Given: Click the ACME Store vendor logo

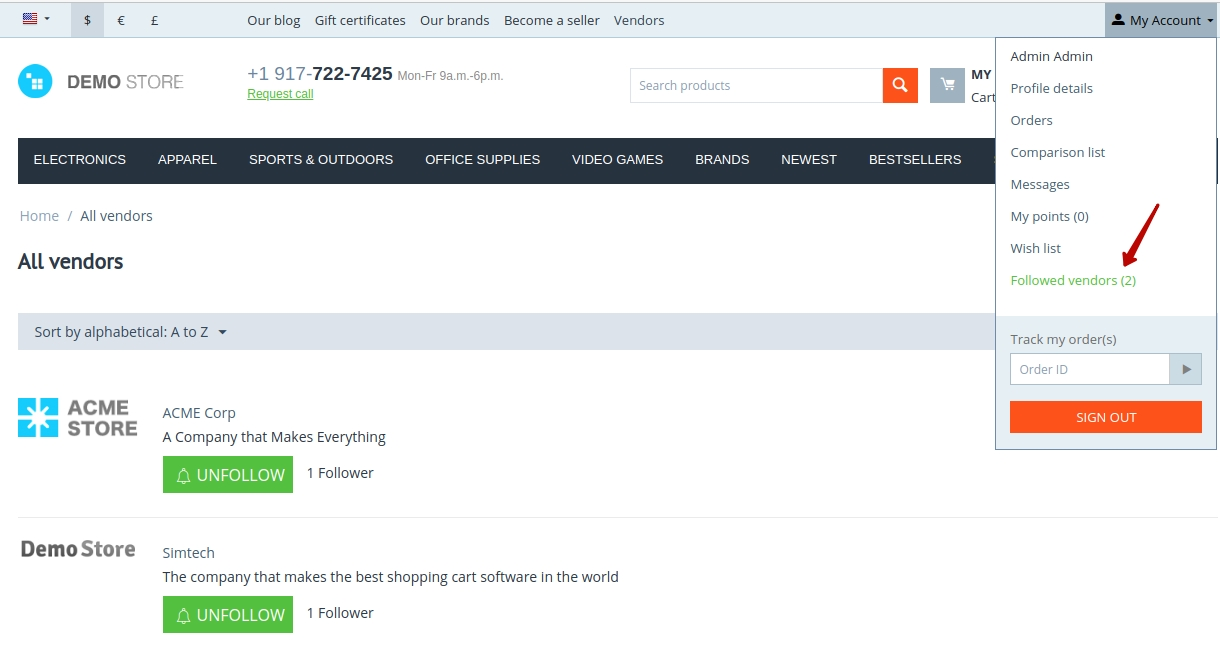Looking at the screenshot, I should pos(78,418).
